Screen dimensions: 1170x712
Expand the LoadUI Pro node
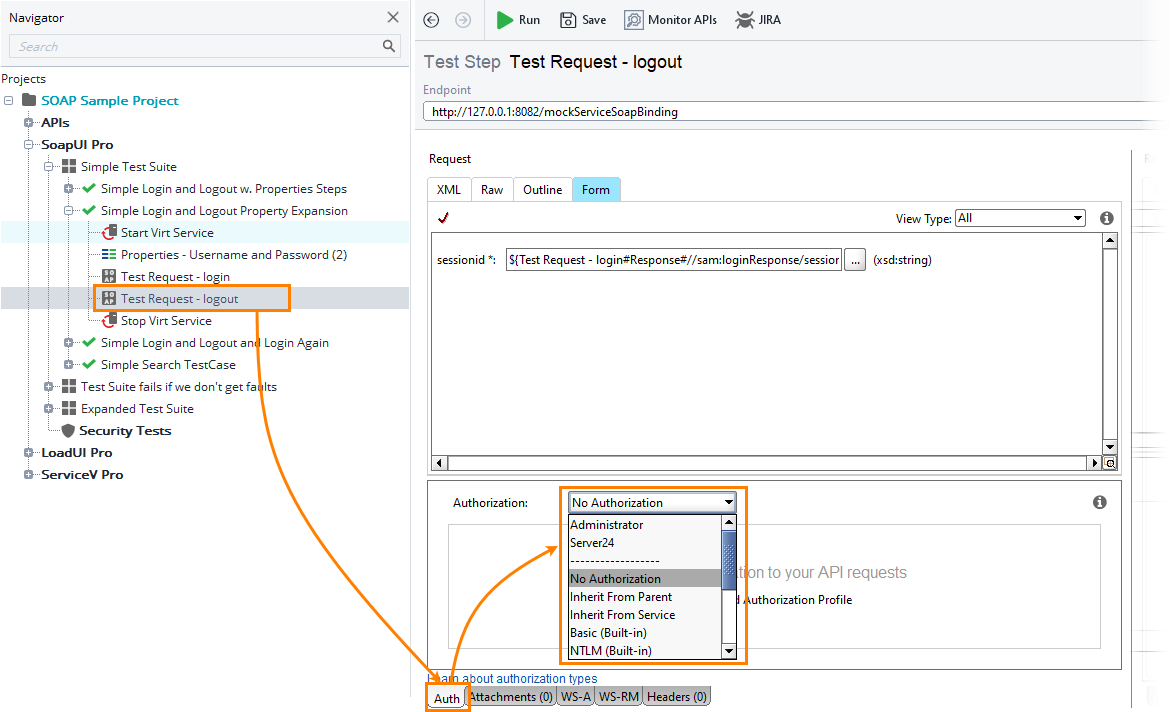(28, 452)
